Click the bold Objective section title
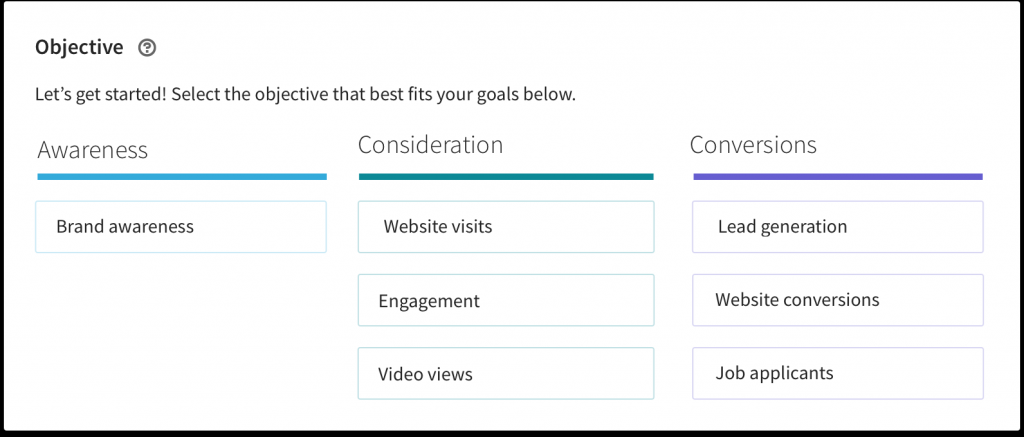 coord(79,47)
